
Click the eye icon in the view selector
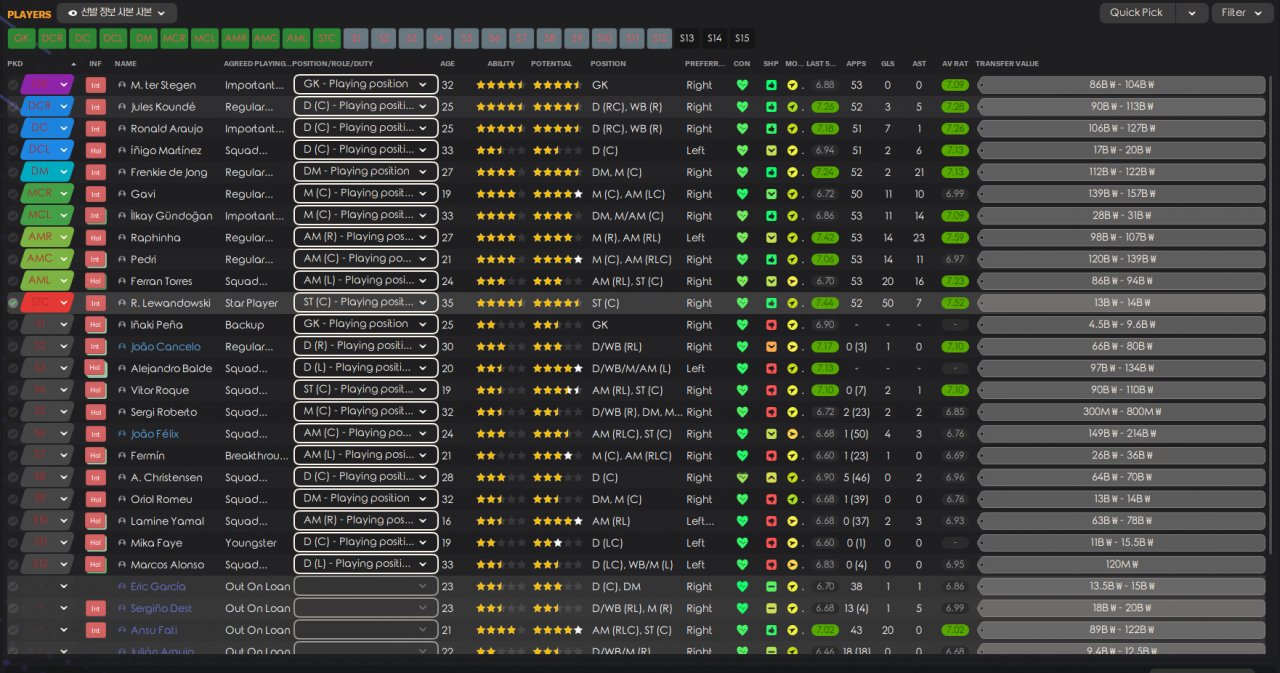tap(73, 13)
